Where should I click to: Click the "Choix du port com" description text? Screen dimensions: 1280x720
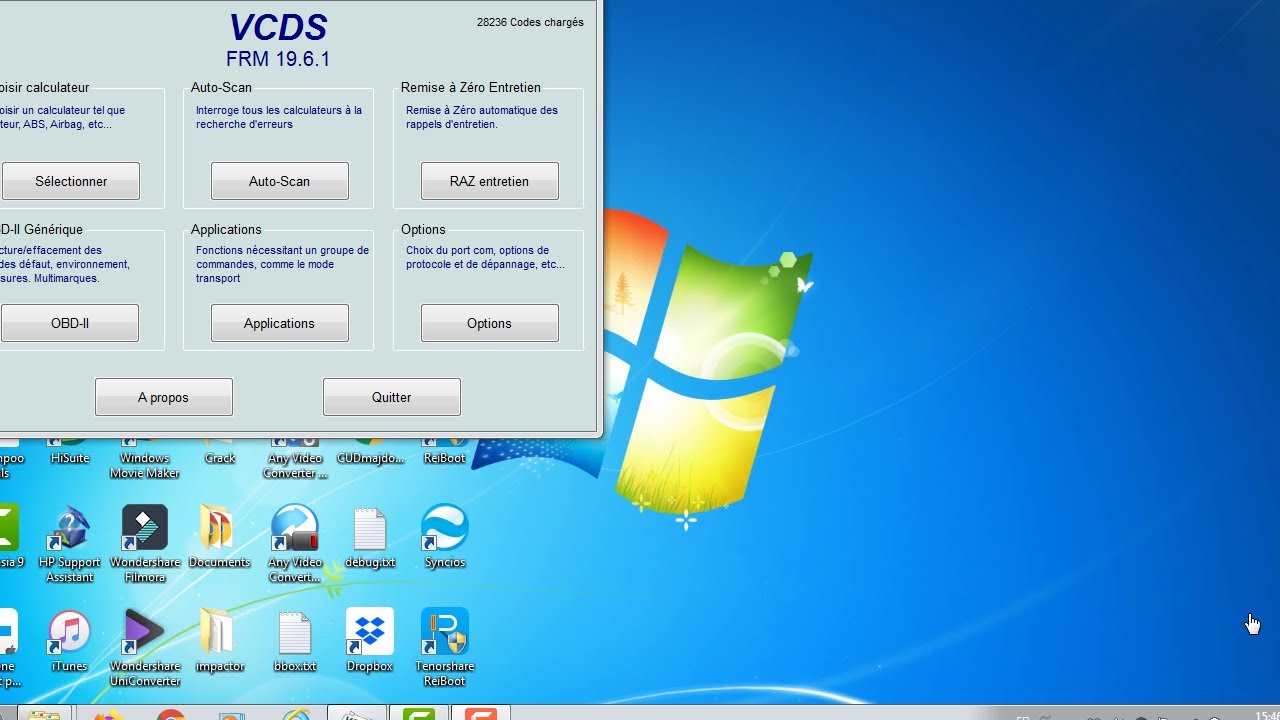[485, 257]
